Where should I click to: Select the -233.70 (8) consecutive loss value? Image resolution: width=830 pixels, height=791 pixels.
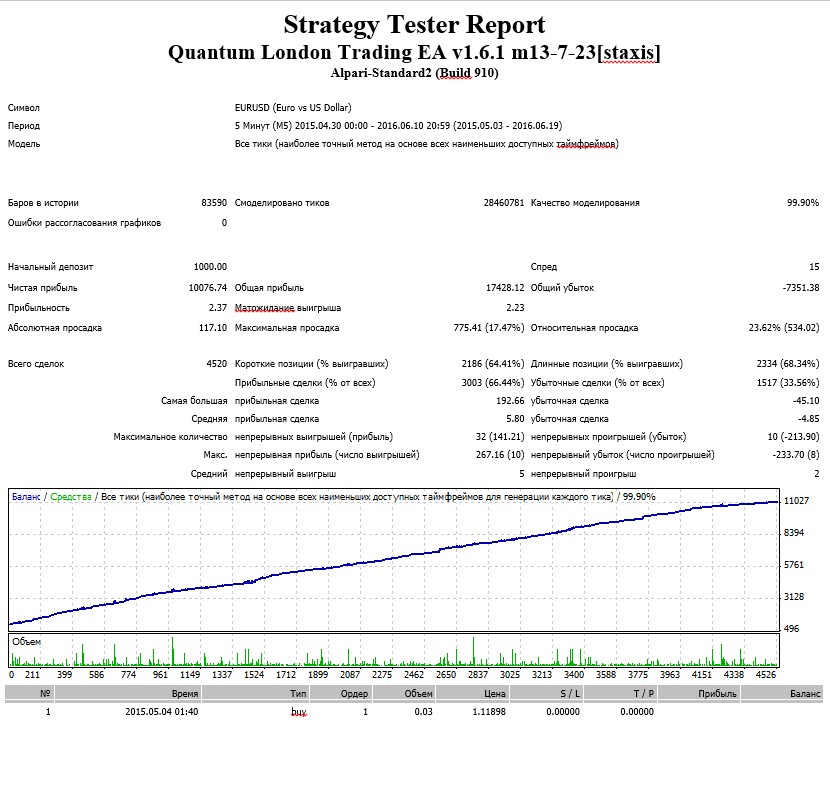pos(796,455)
